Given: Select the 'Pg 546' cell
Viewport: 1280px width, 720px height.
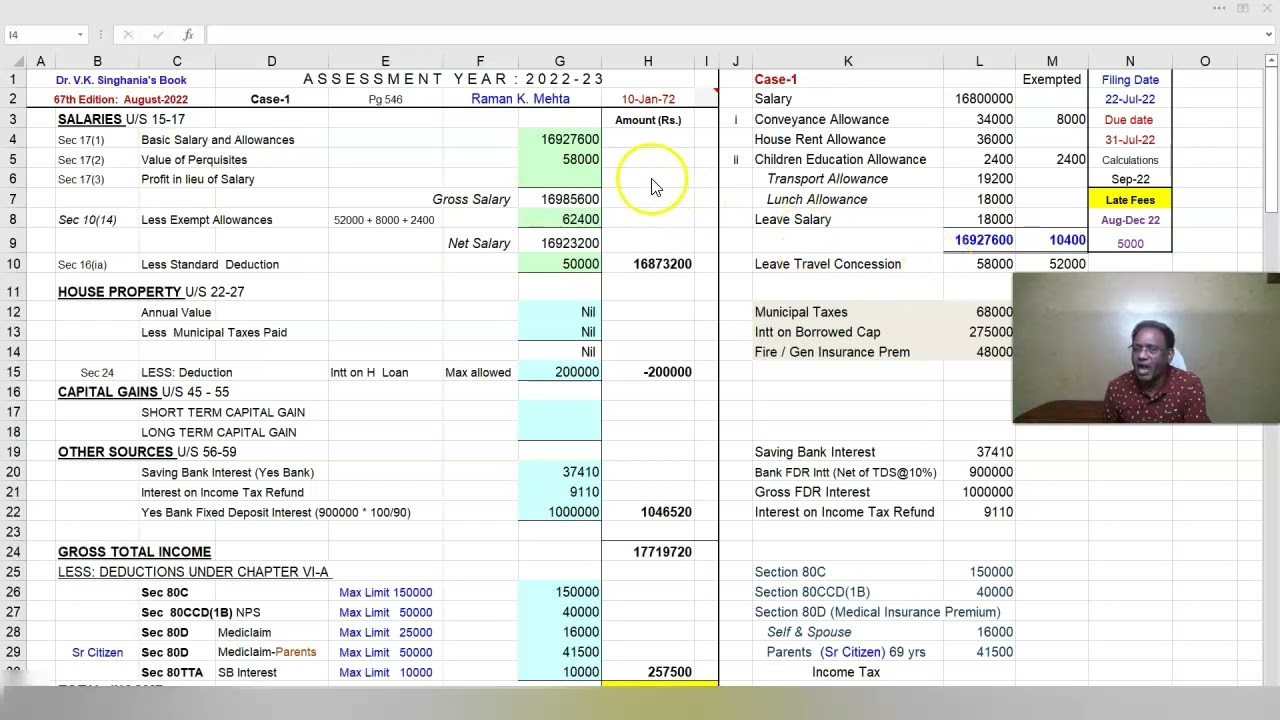Looking at the screenshot, I should 385,100.
